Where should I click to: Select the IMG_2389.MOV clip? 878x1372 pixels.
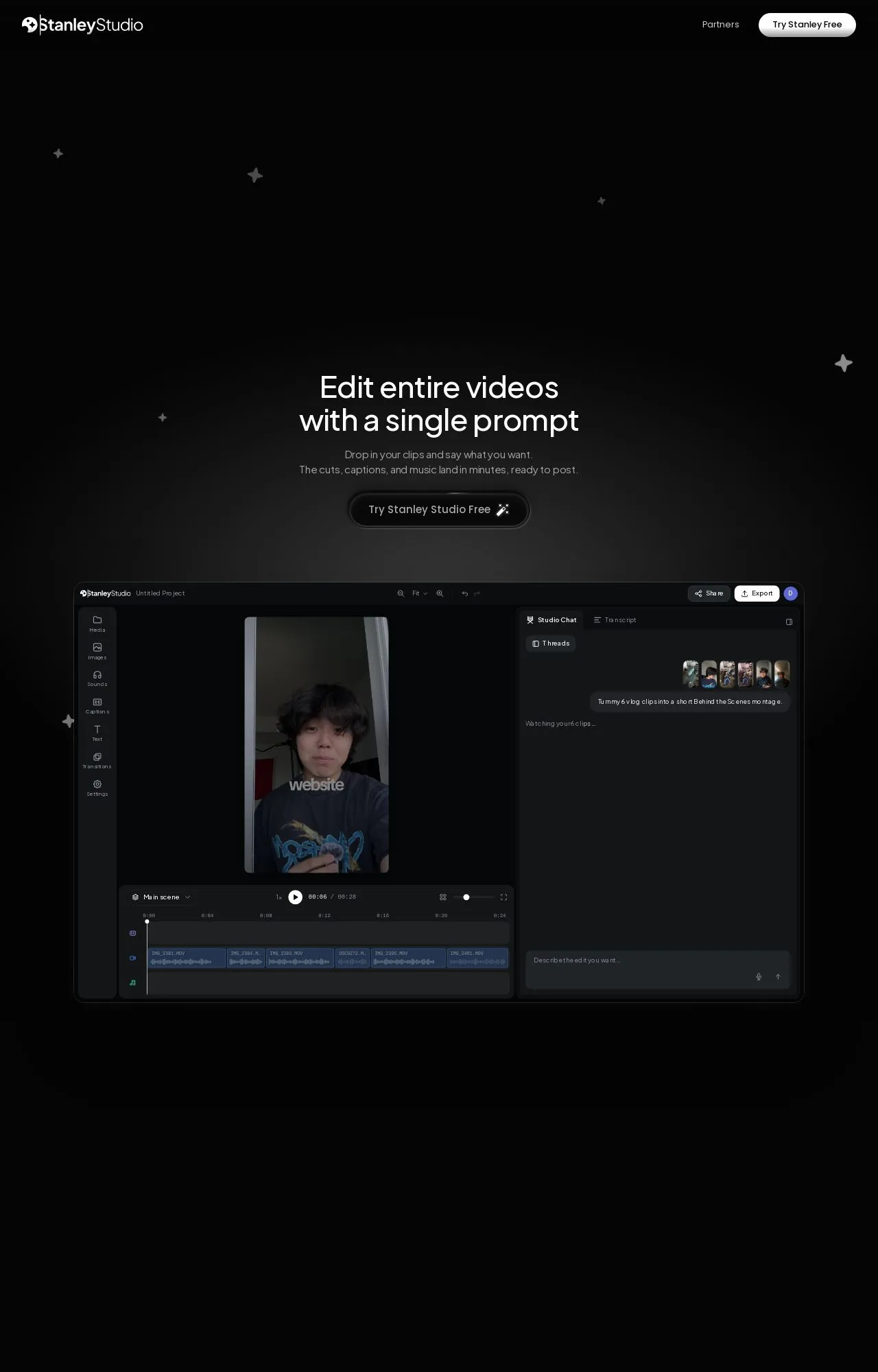pos(300,958)
